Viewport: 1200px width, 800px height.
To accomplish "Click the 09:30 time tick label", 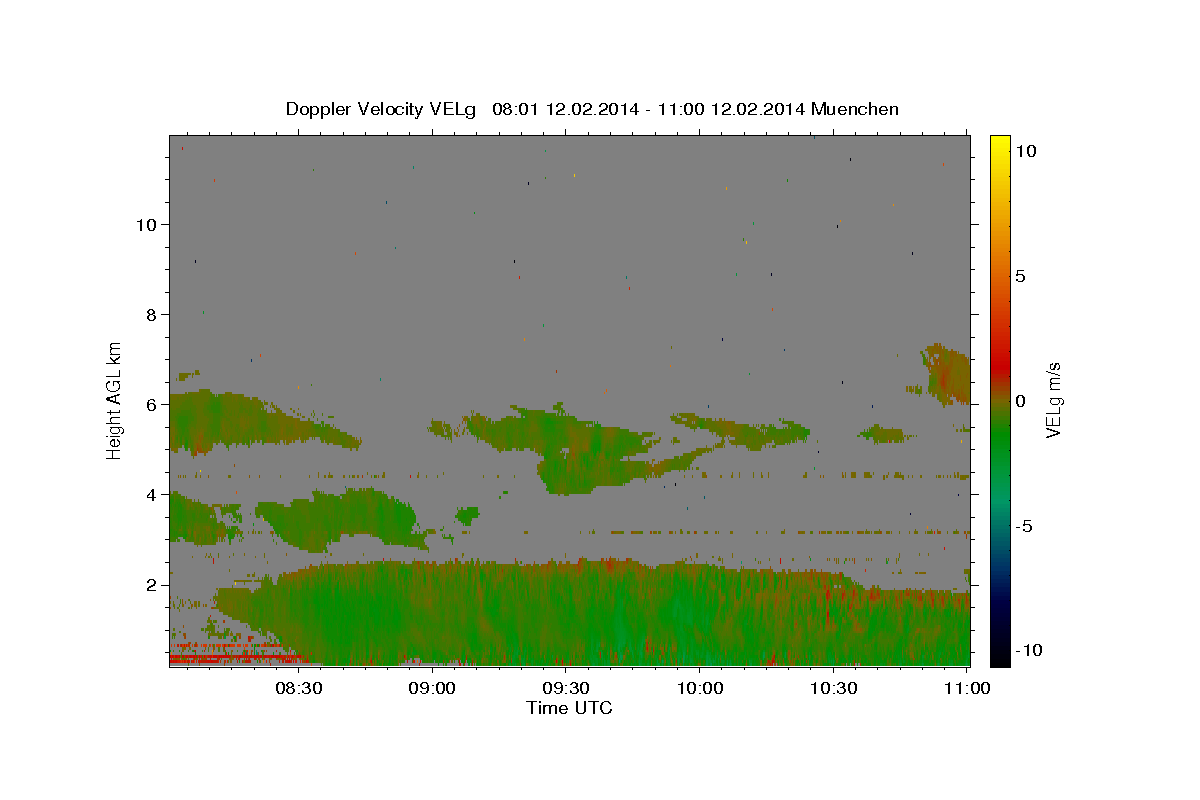I will tap(567, 688).
